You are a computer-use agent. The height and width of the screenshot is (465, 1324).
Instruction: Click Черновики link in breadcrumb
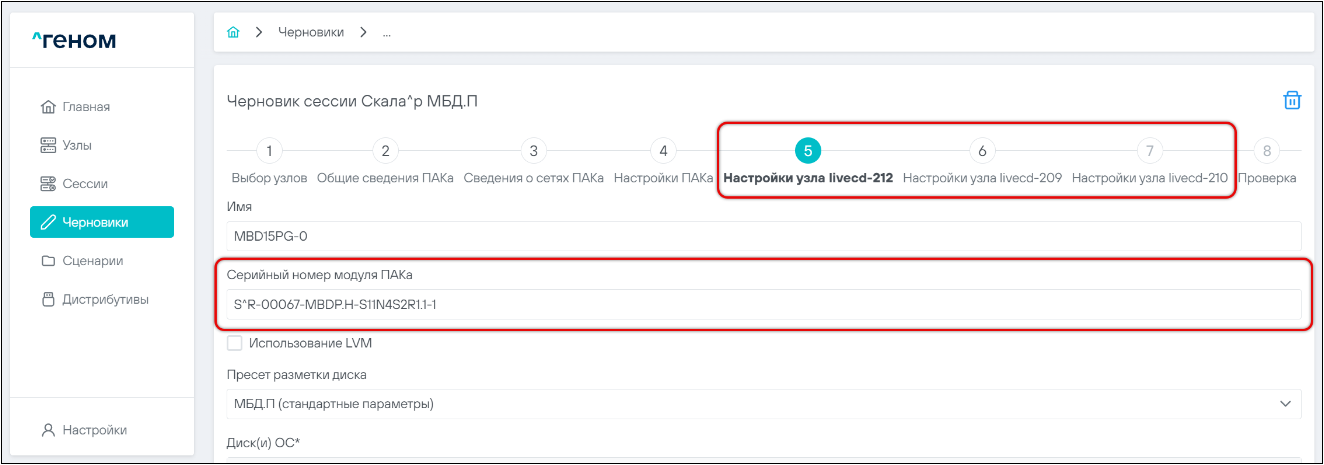coord(310,32)
